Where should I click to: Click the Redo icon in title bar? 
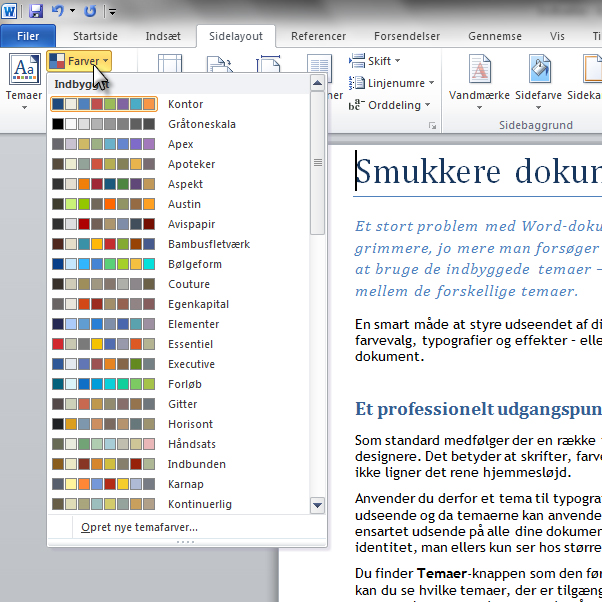tap(90, 11)
